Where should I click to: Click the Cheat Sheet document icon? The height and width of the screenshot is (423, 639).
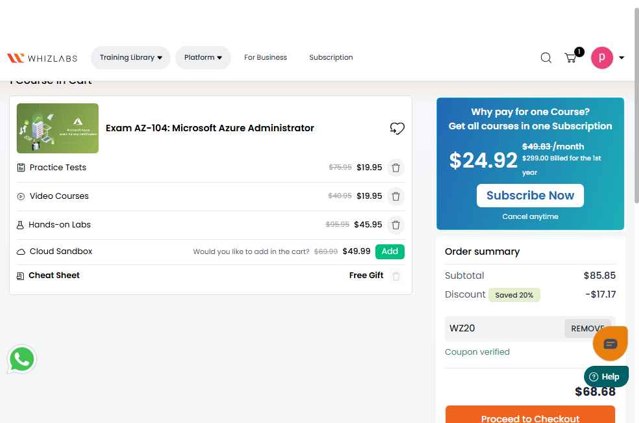[20, 276]
